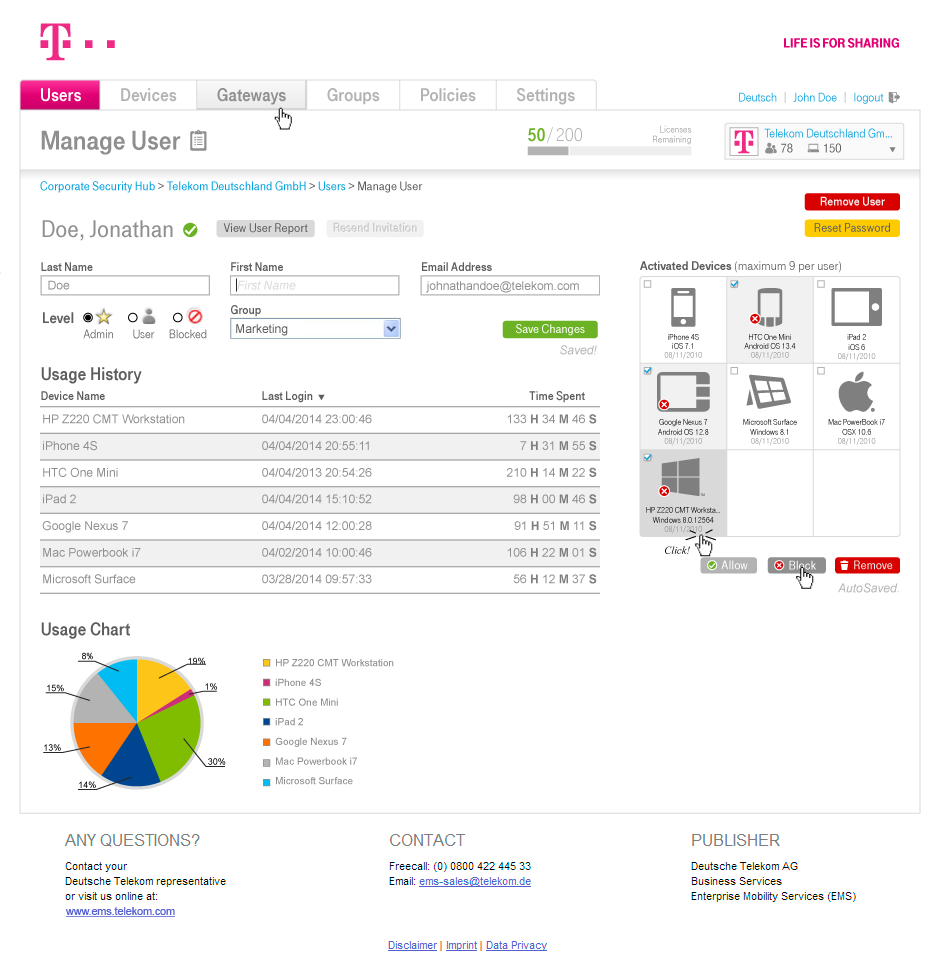Switch to the Gateways tab
The height and width of the screenshot is (962, 940).
[x=251, y=95]
